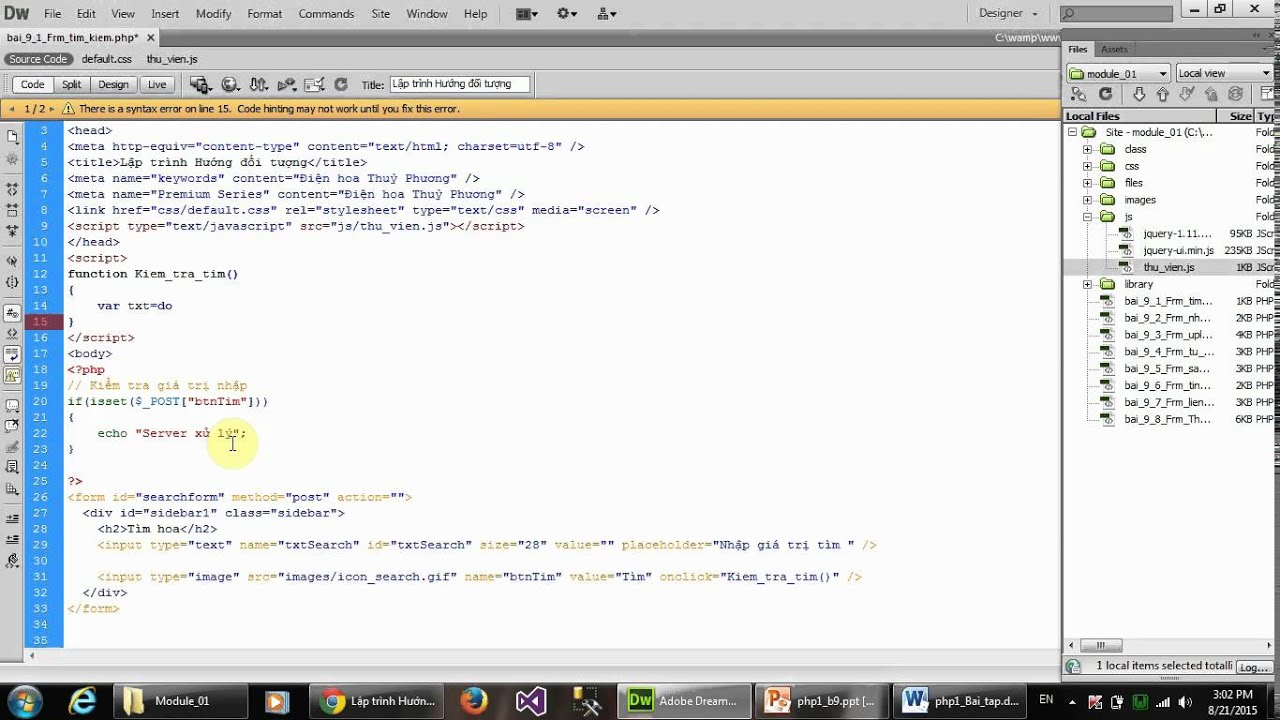Click Log button in Files panel
Image resolution: width=1280 pixels, height=720 pixels.
tap(1253, 666)
